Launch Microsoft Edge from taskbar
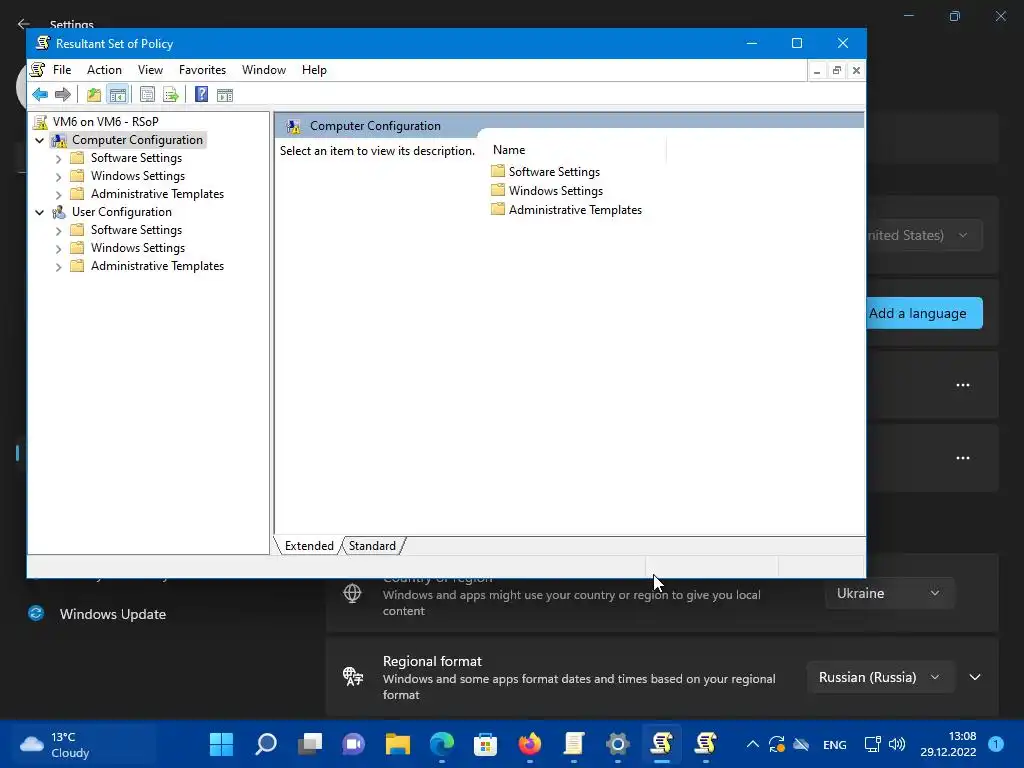Screen dimensions: 1024x768 click(x=442, y=744)
